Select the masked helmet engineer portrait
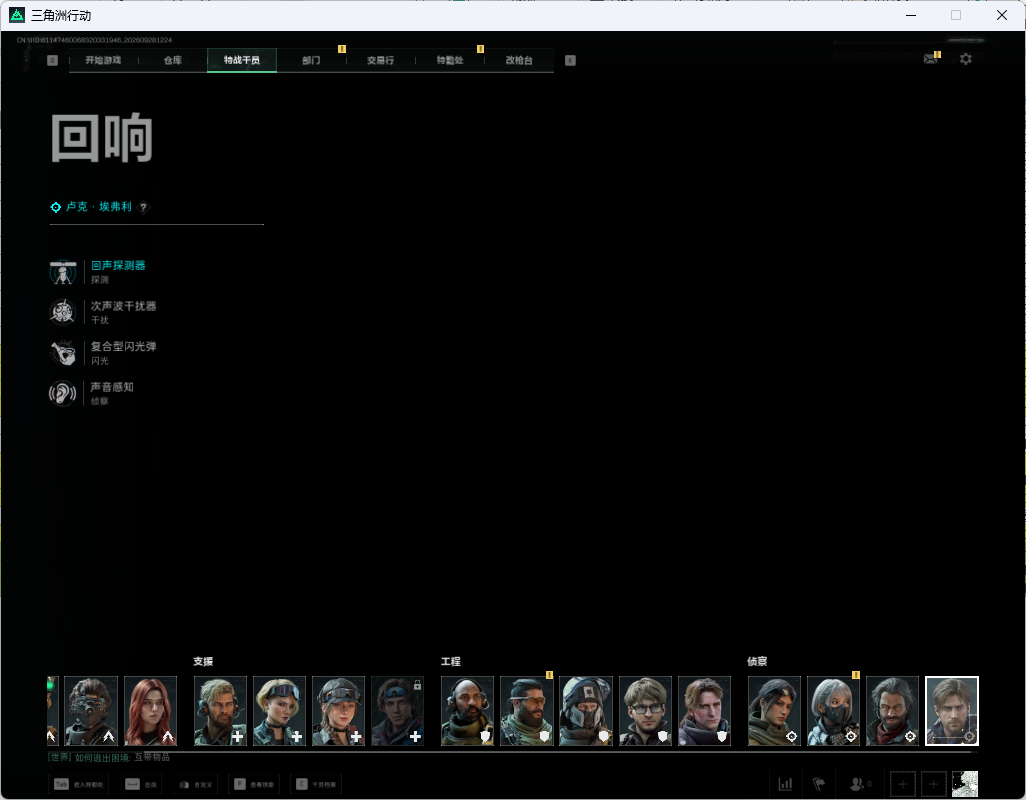The height and width of the screenshot is (800, 1026). click(586, 711)
